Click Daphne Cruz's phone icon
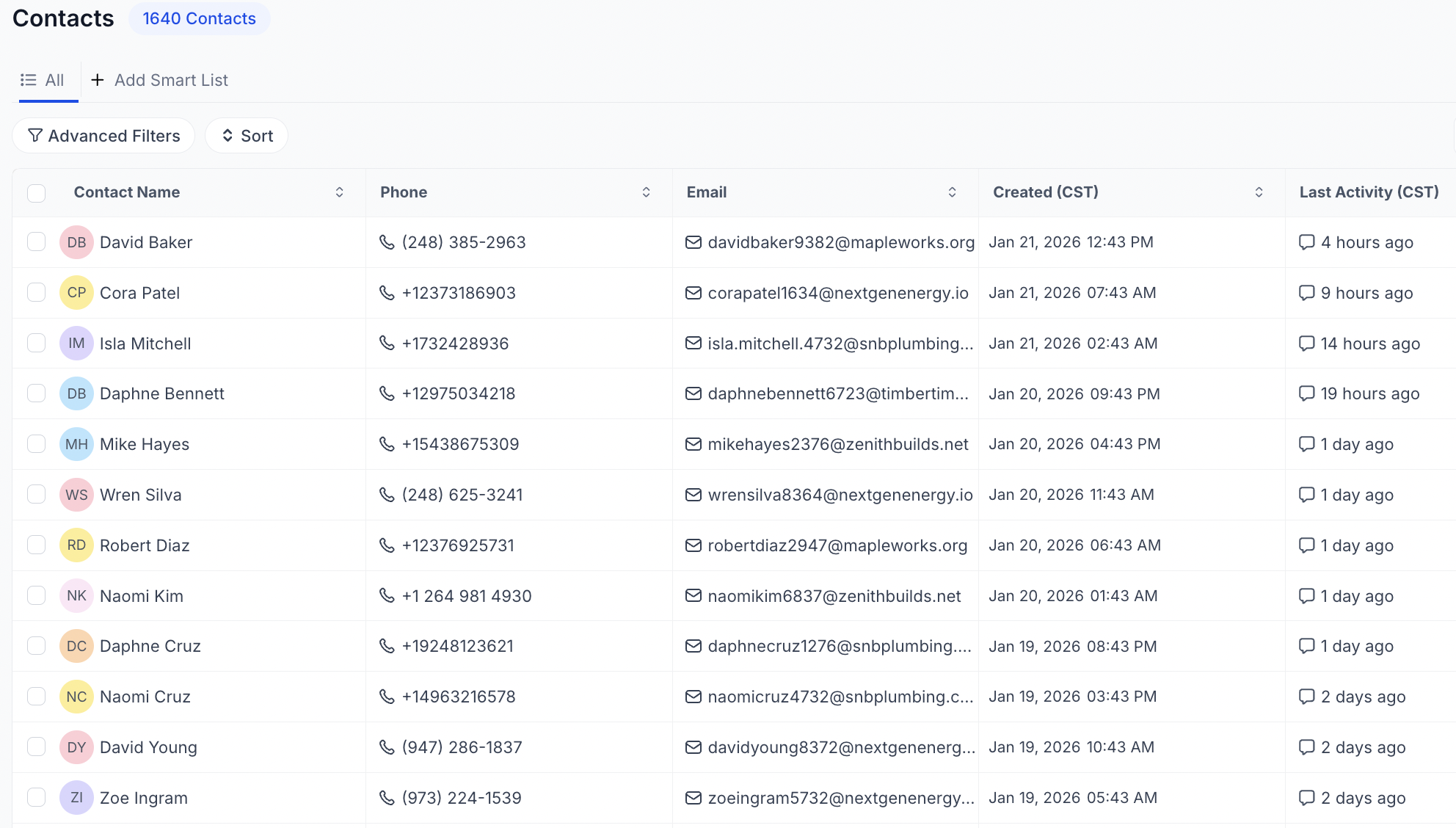1456x828 pixels. coord(387,646)
